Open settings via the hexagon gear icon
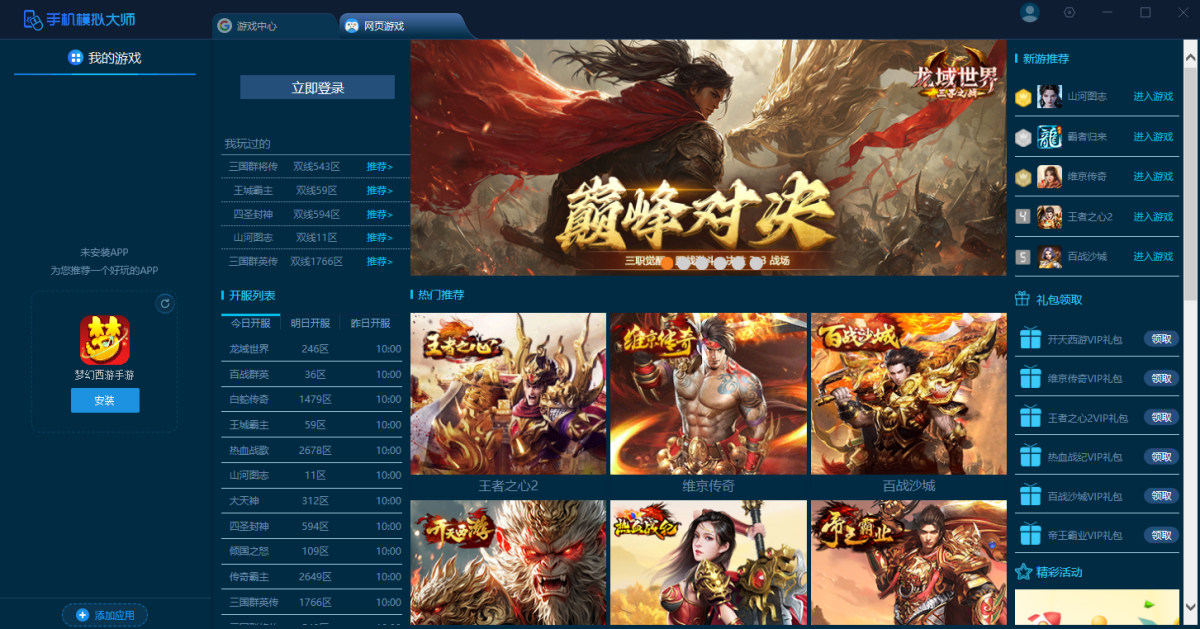 1069,13
